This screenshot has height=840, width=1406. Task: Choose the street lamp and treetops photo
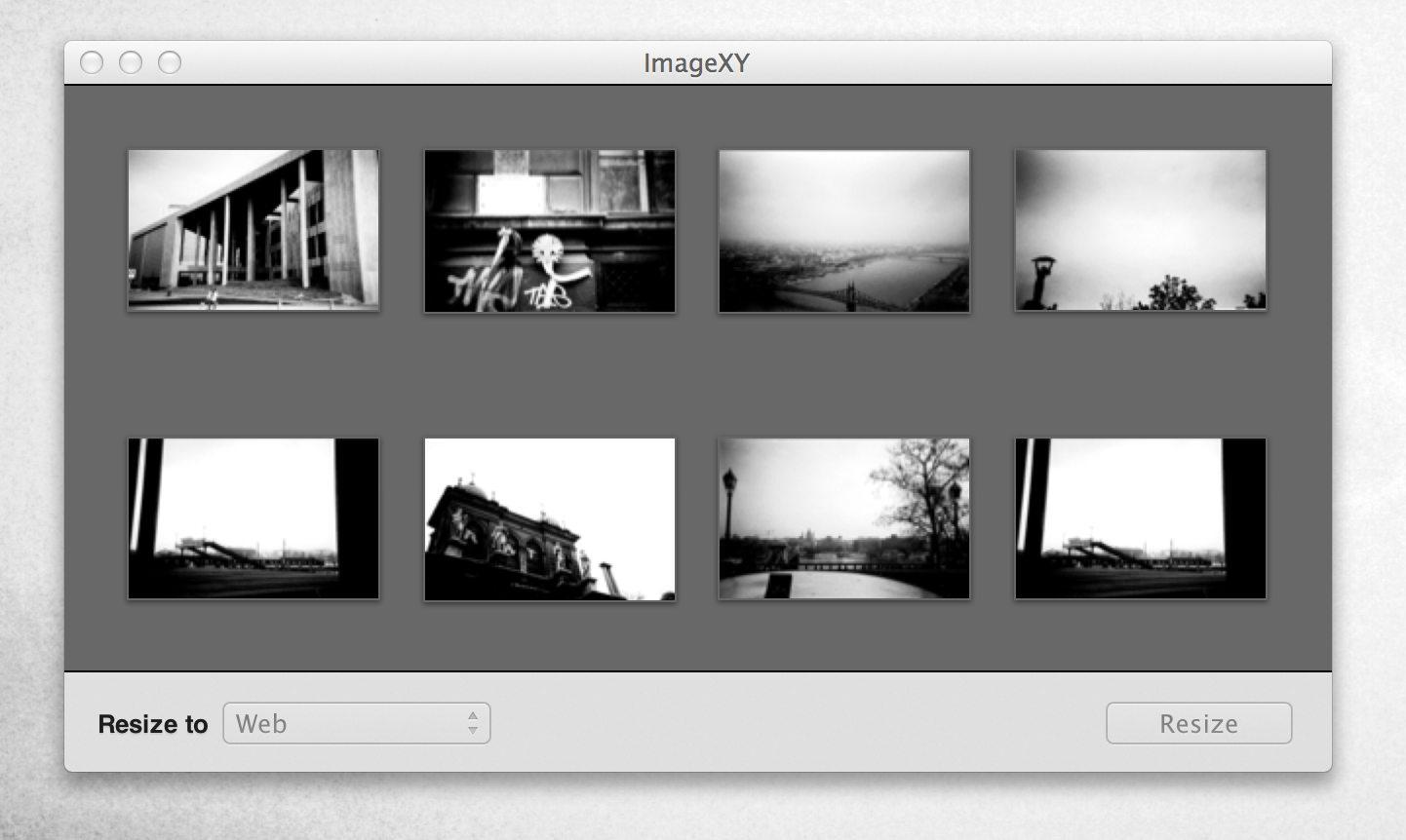tap(1141, 230)
